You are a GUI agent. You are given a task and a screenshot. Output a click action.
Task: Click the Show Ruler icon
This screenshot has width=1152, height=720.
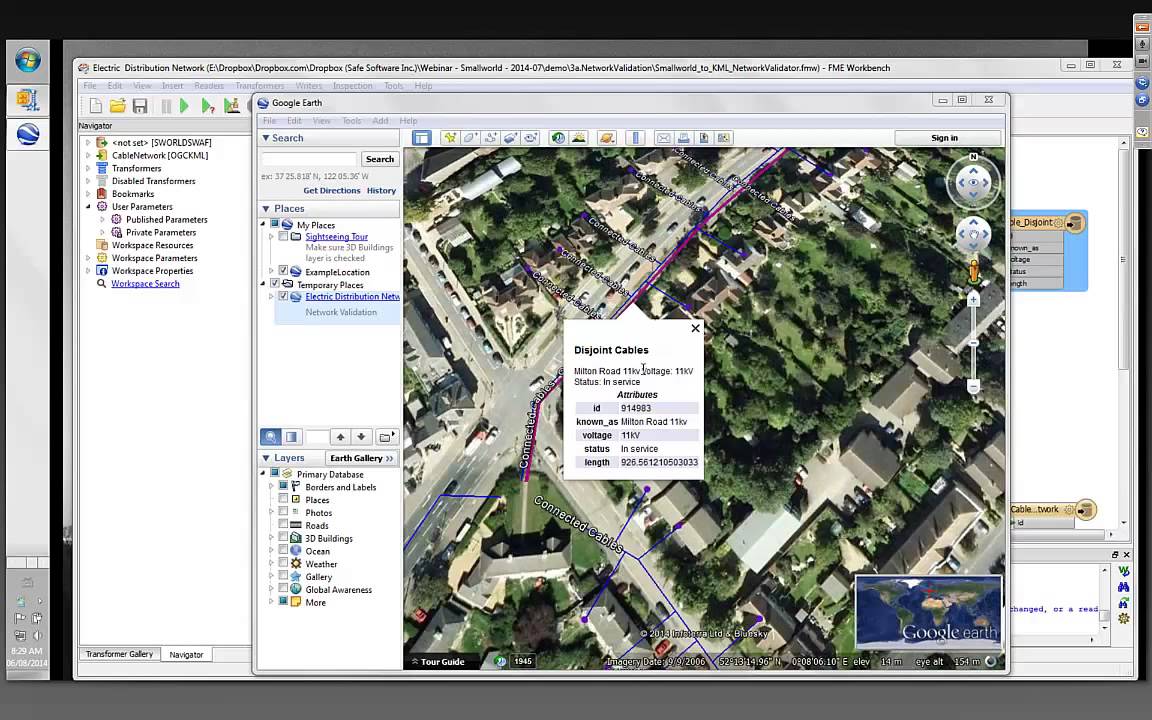tap(636, 138)
